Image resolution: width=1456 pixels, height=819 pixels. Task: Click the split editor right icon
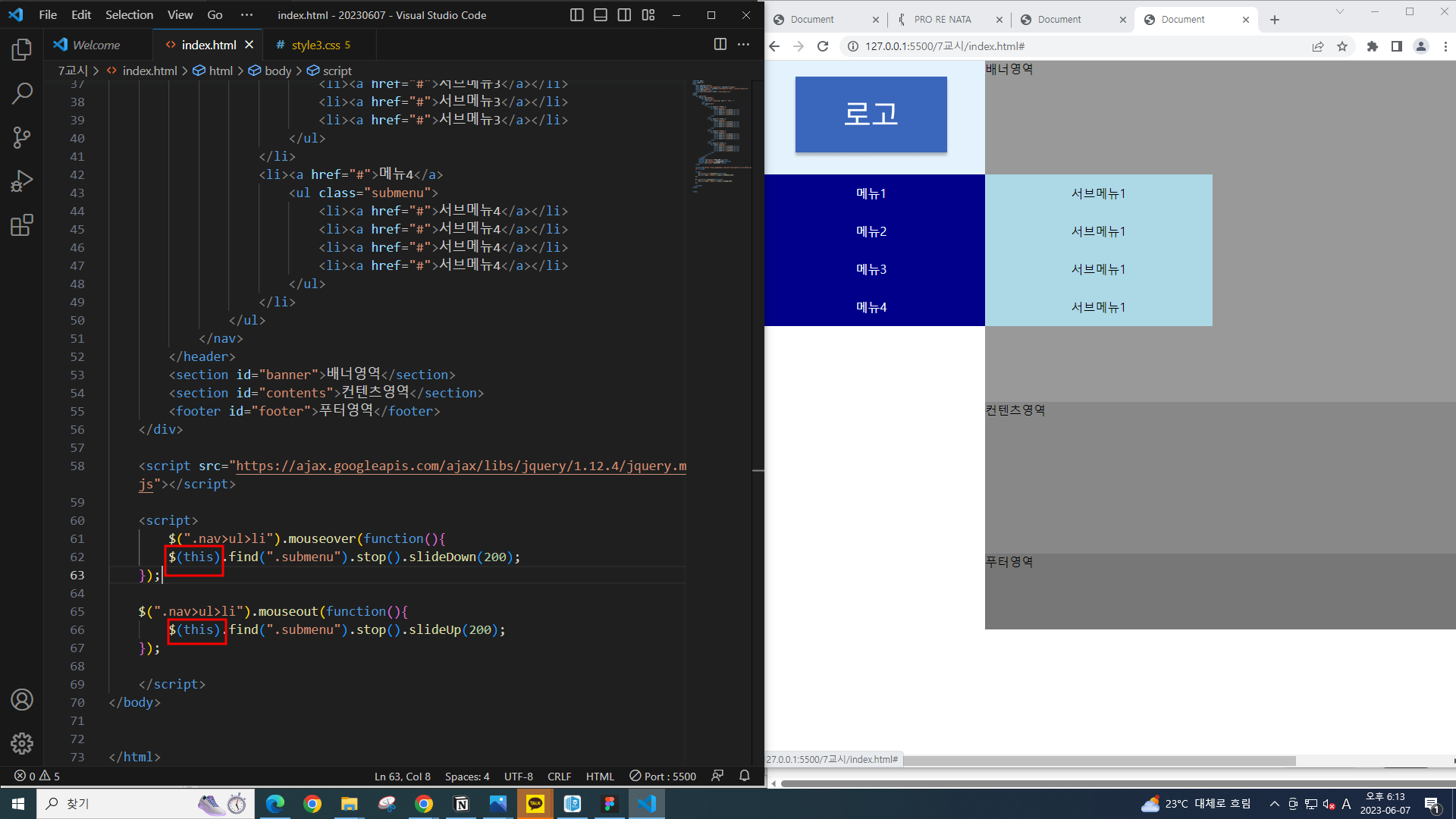coord(720,45)
